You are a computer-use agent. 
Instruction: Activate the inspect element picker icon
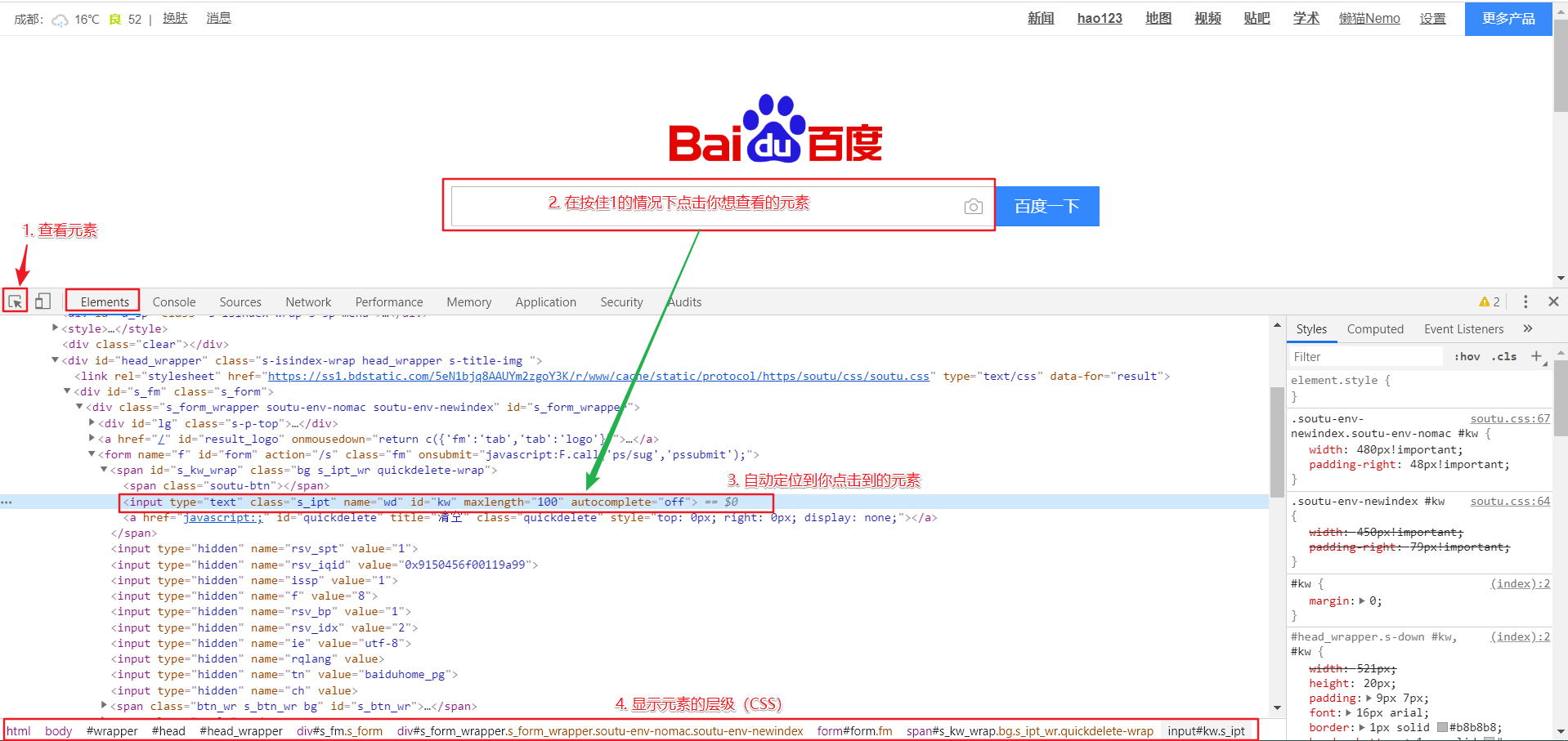tap(16, 301)
